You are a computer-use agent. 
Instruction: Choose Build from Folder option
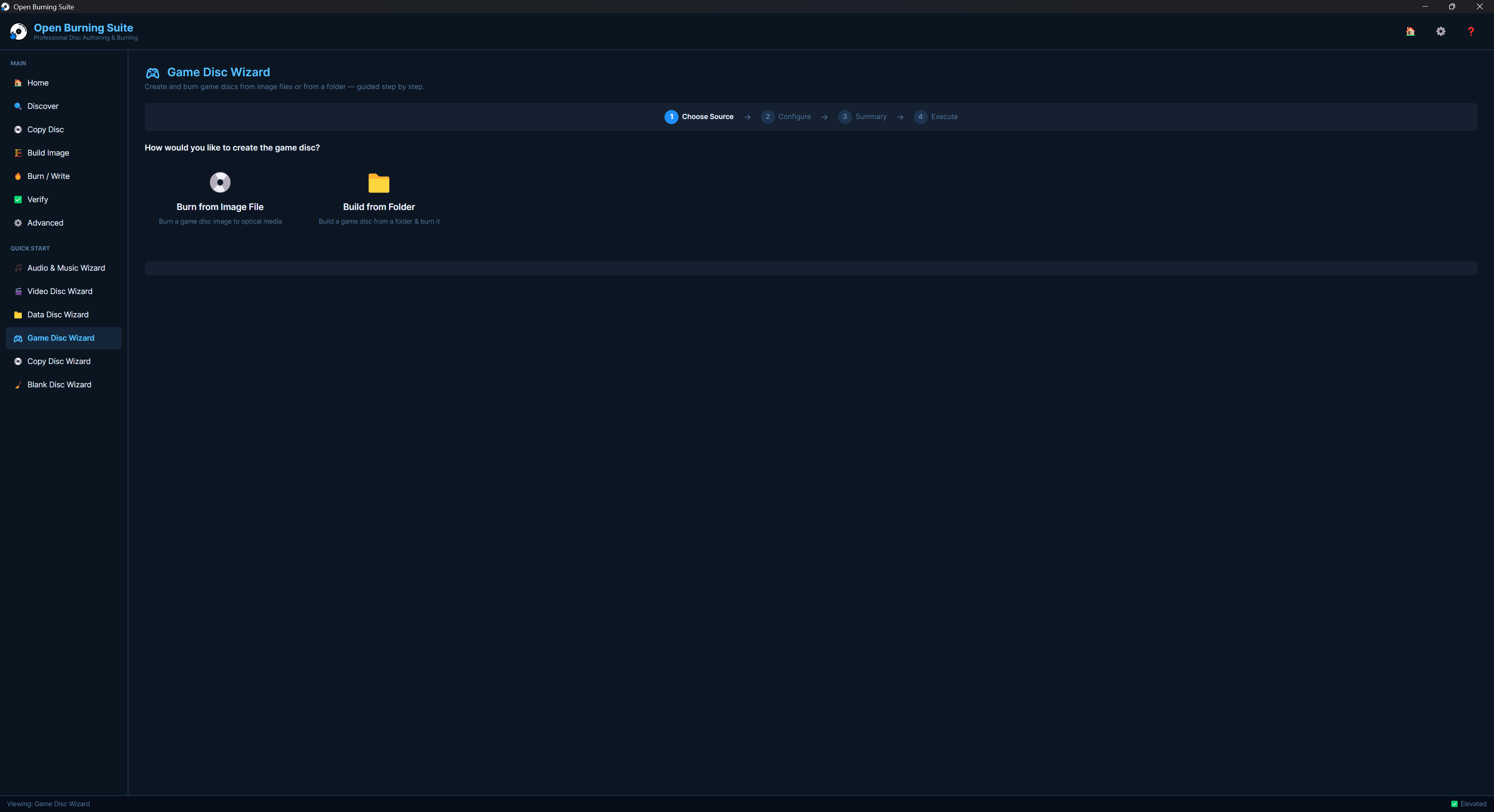point(379,198)
